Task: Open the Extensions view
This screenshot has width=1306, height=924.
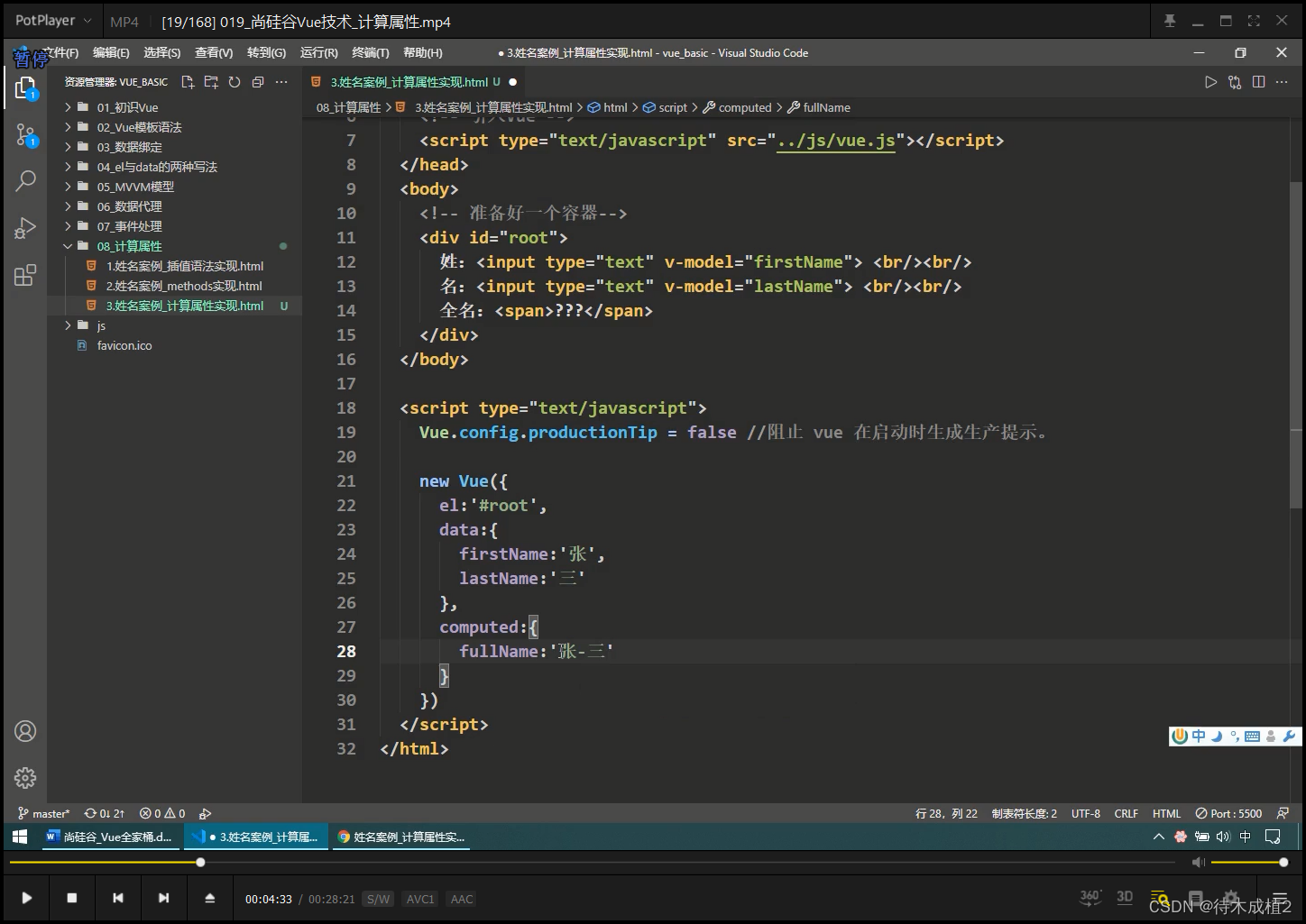Action: pyautogui.click(x=25, y=275)
